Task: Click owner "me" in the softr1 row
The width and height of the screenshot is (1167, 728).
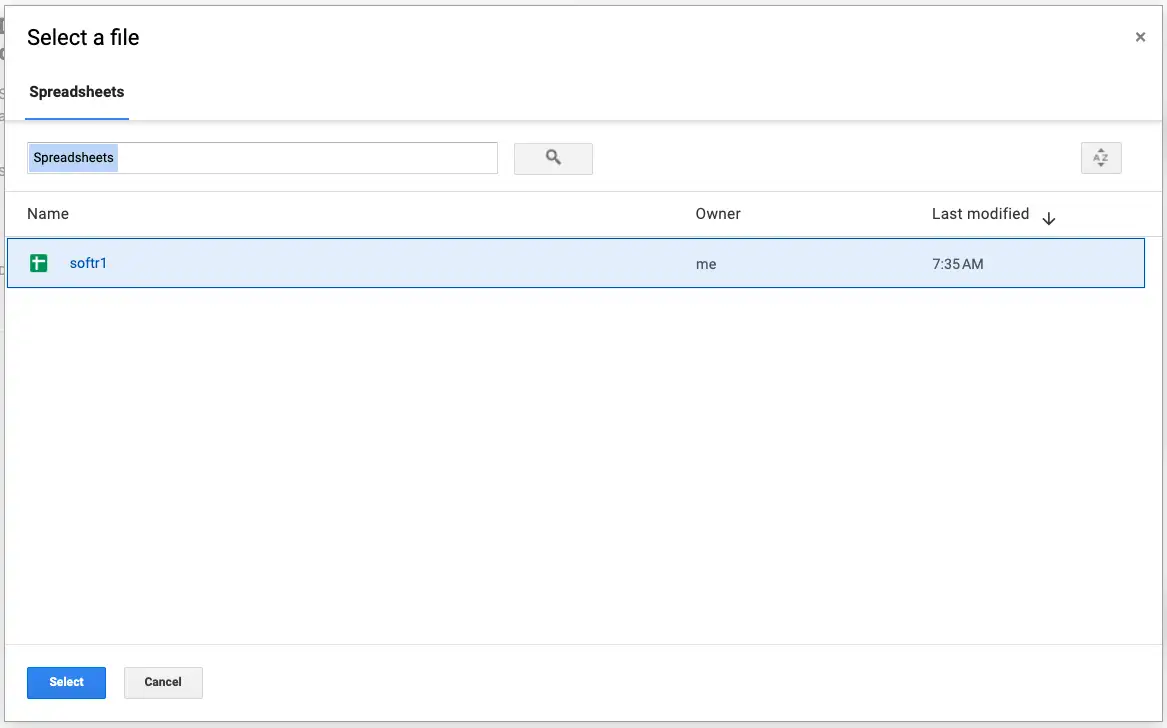Action: pyautogui.click(x=706, y=264)
